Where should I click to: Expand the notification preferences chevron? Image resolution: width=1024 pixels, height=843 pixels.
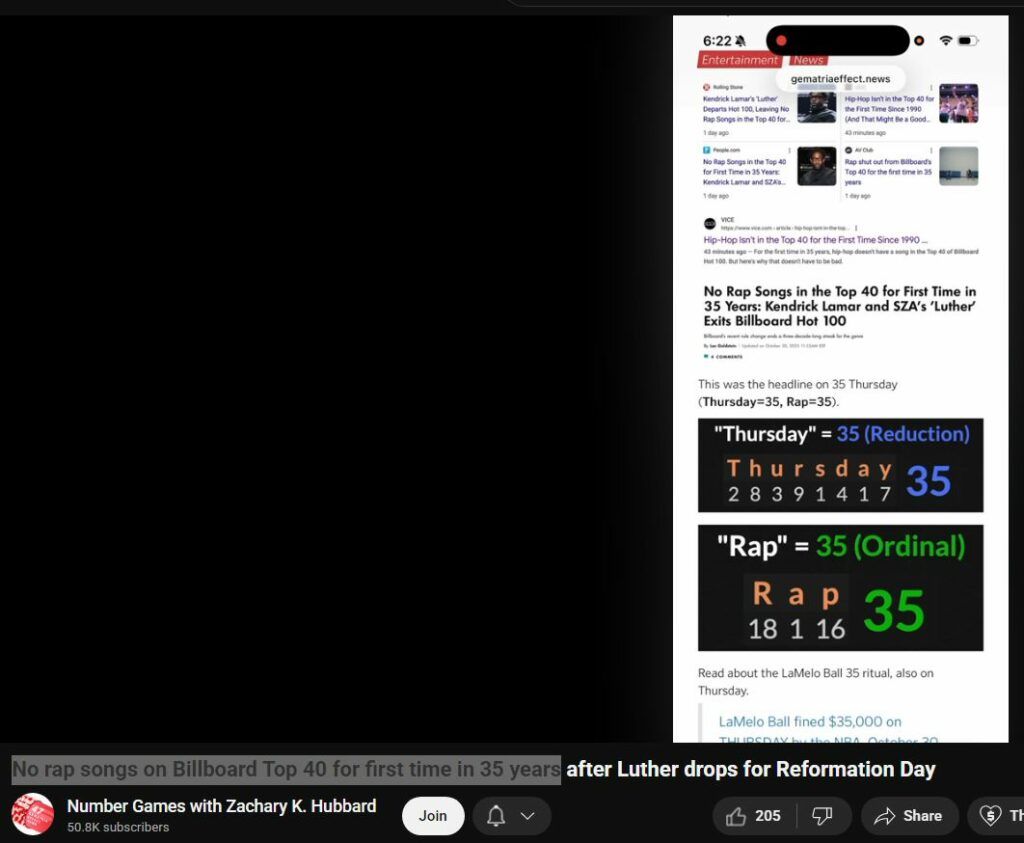click(x=528, y=816)
